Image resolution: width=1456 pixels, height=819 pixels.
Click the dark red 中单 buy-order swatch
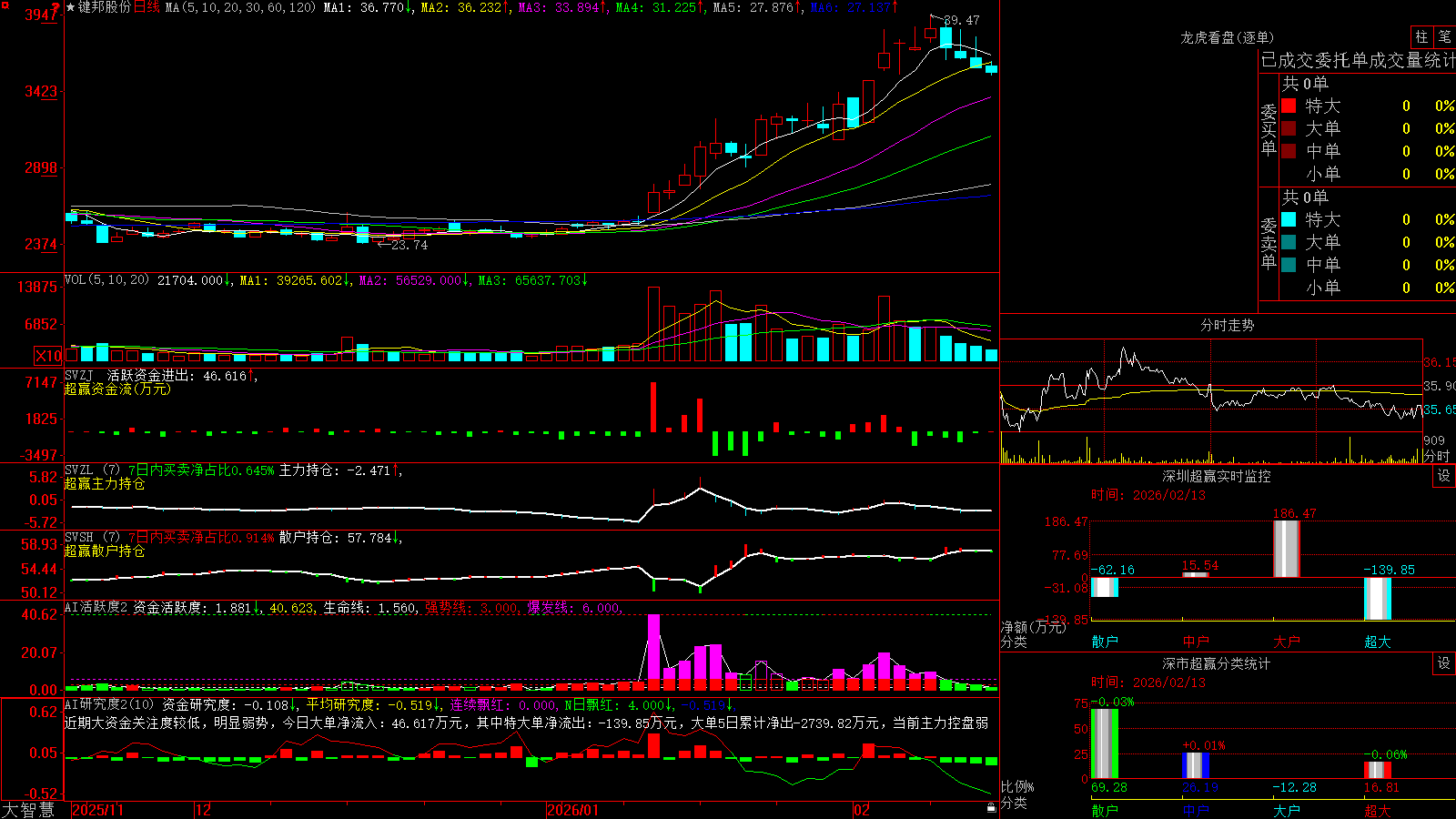[1289, 151]
